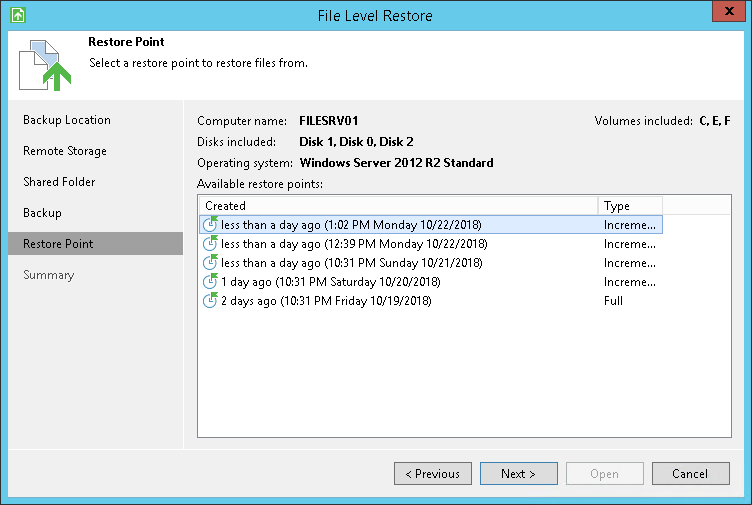Select restore point created 1:02 PM Monday 10/22/2018
Image resolution: width=752 pixels, height=505 pixels.
coord(431,224)
